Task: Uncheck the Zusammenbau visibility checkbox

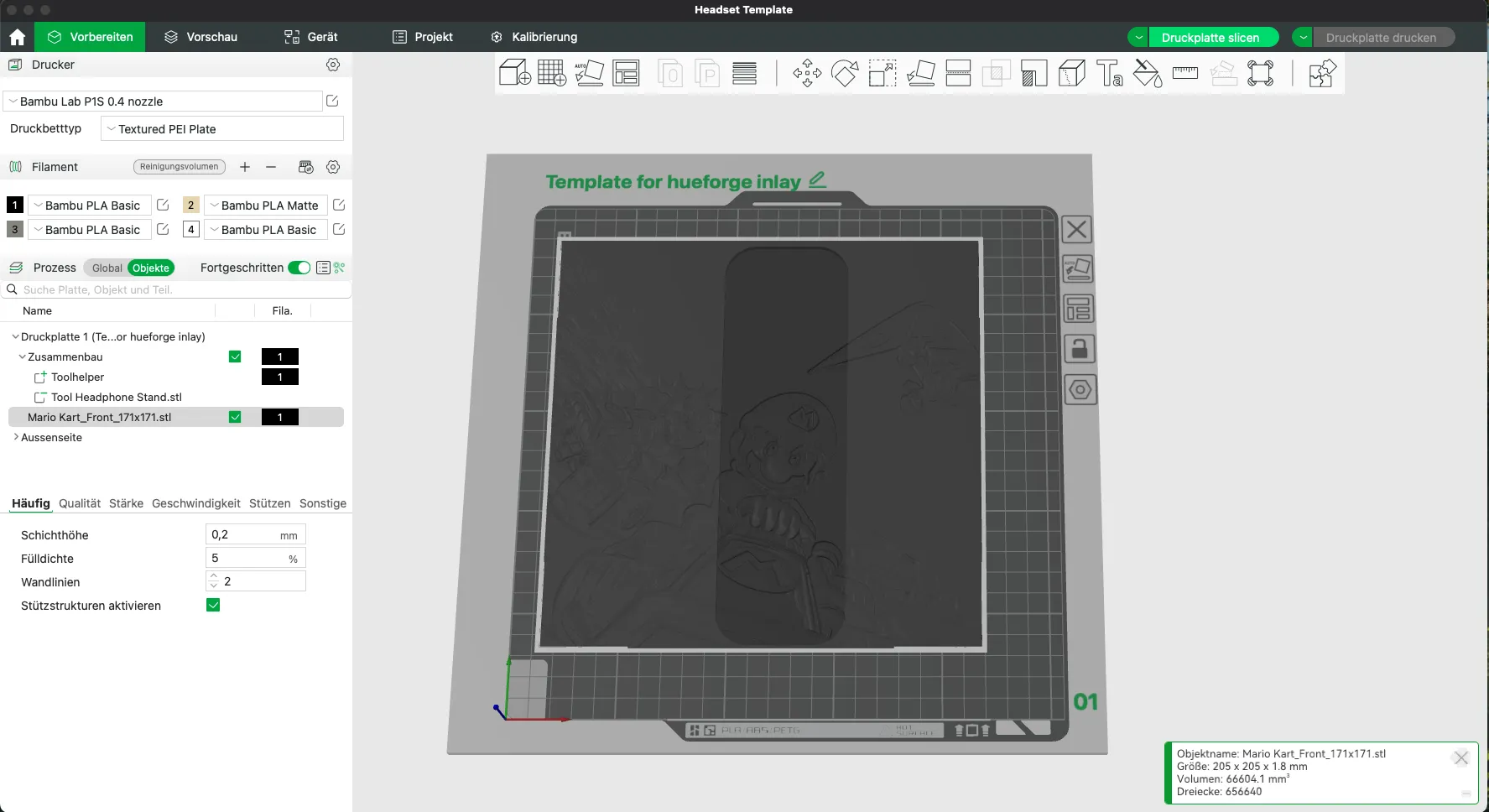Action: tap(235, 357)
